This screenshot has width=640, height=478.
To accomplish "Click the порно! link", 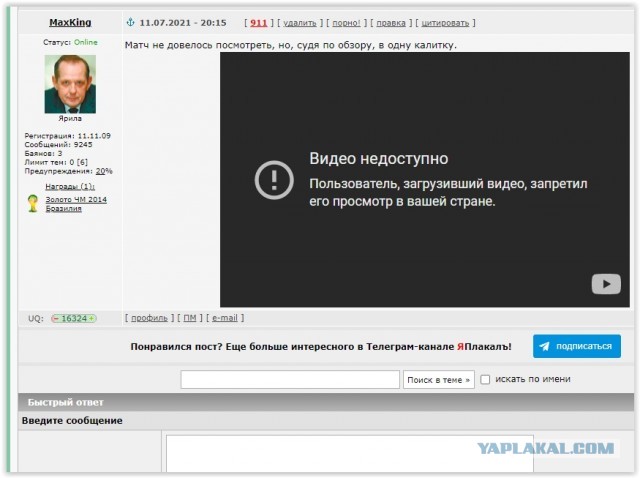I will pos(346,23).
